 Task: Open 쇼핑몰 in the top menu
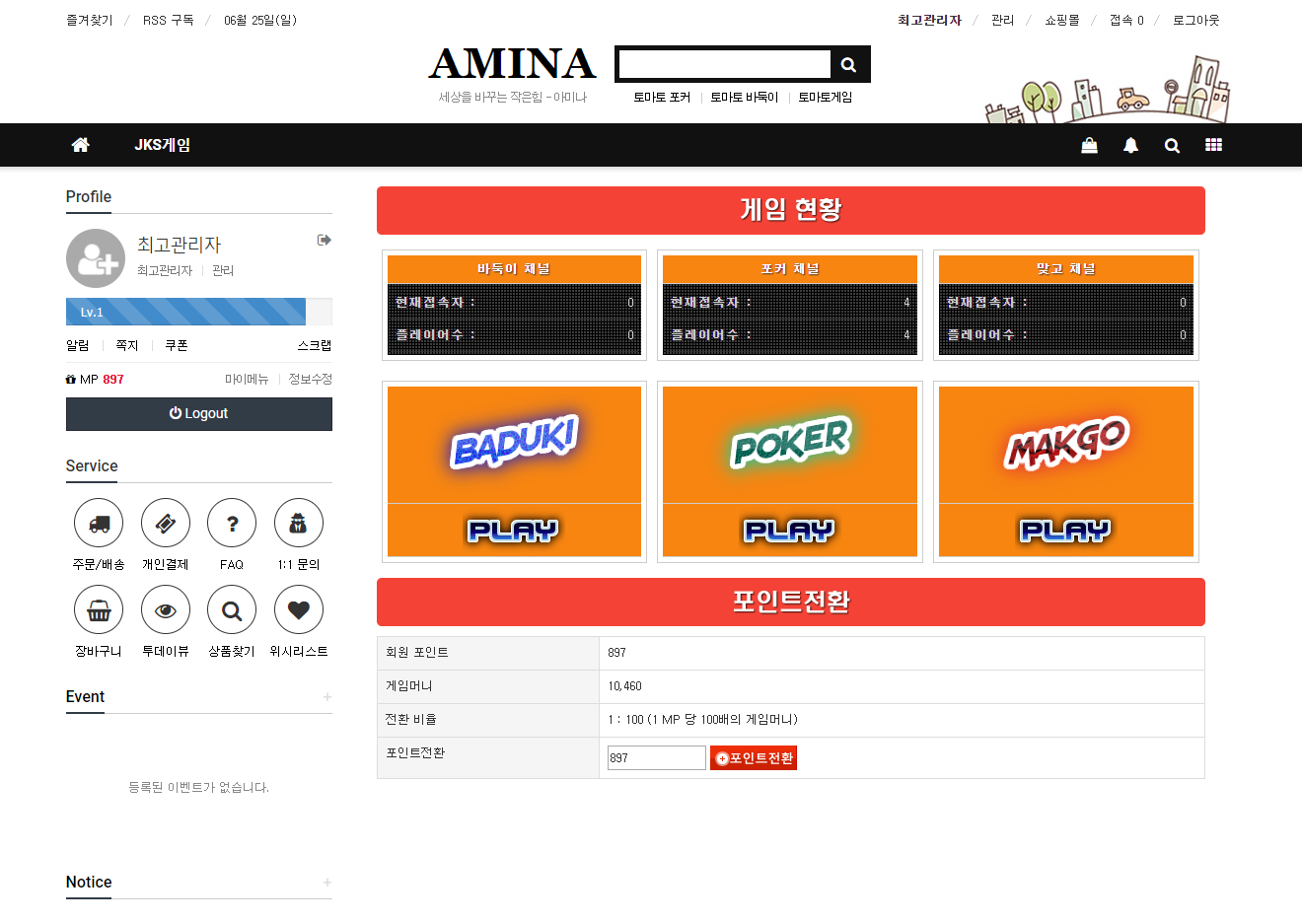coord(1061,20)
